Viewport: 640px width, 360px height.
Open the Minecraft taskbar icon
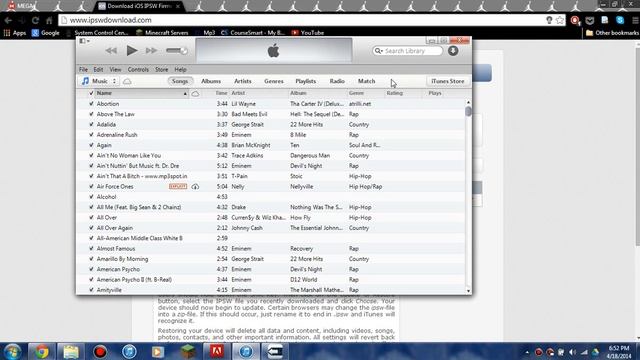click(x=187, y=351)
